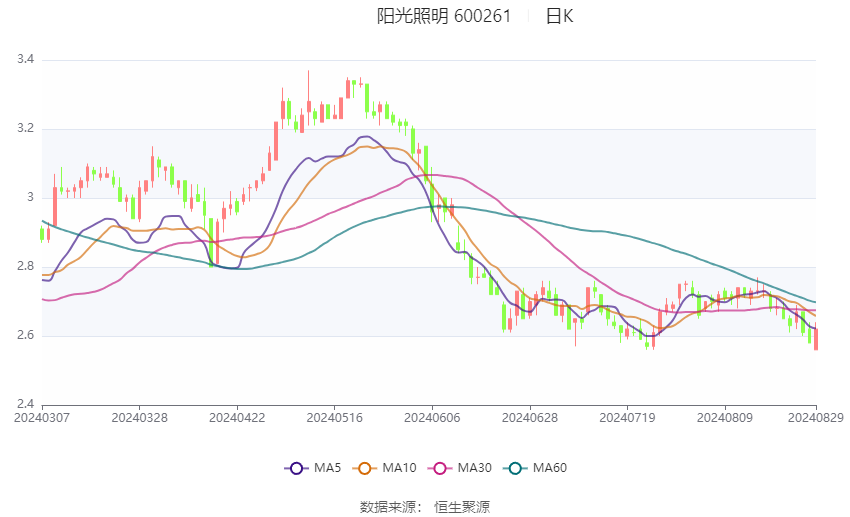850x517 pixels.
Task: Click the MA5 legend label text
Action: (327, 468)
